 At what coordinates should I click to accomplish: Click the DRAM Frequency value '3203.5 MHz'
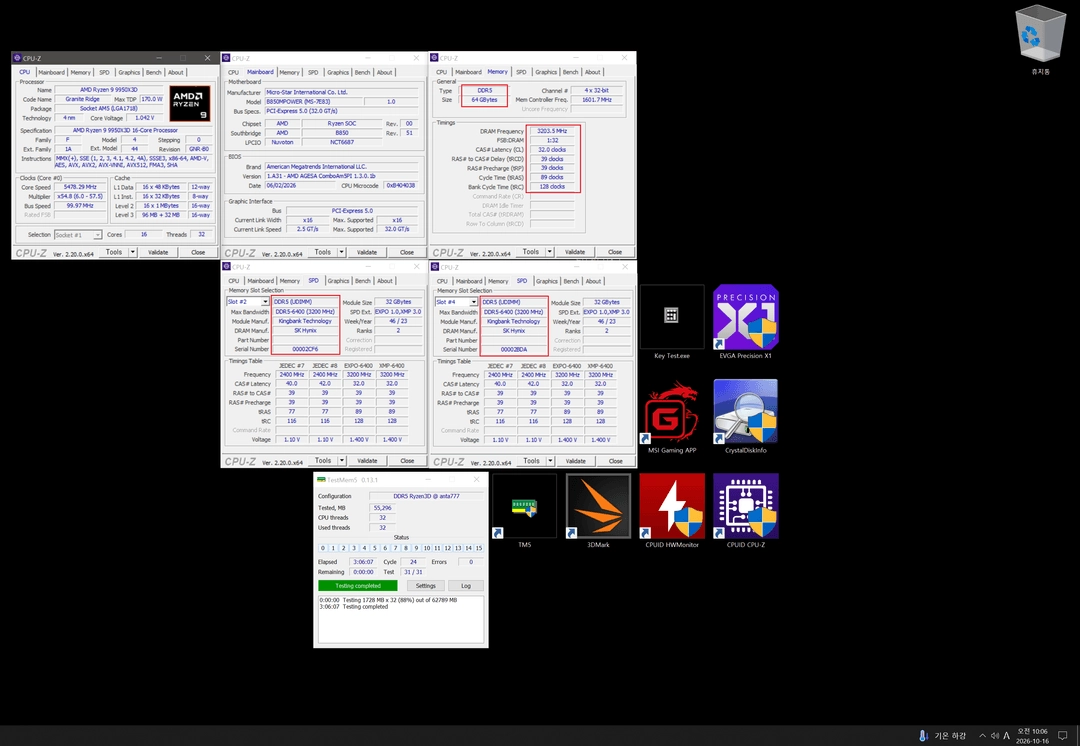(552, 131)
